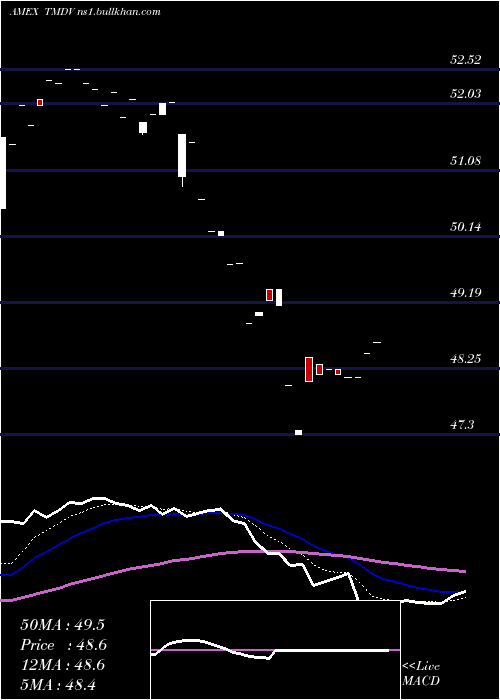500x700 pixels.
Task: Click the small white candle on the 47.3 line
Action: point(298,432)
